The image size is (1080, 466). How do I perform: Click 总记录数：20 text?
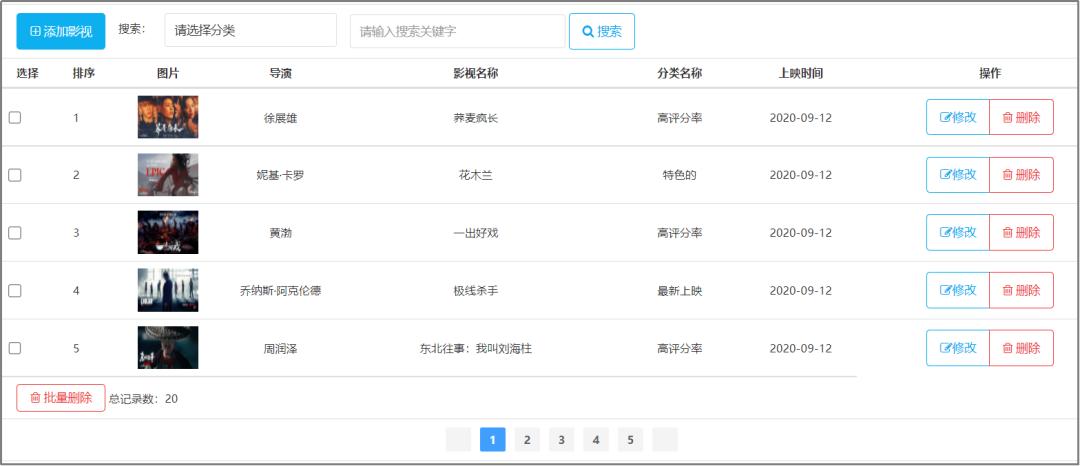tap(143, 399)
